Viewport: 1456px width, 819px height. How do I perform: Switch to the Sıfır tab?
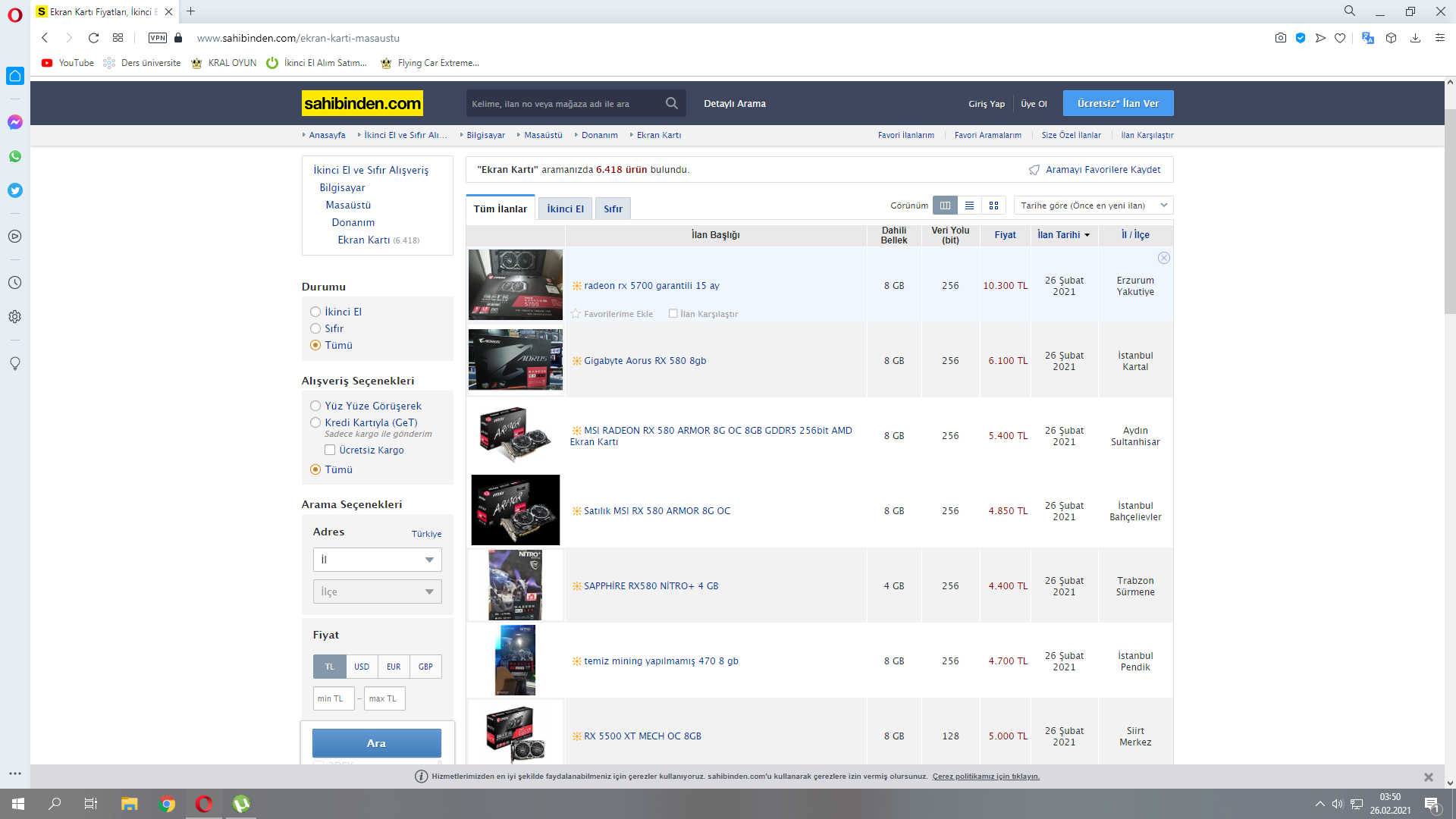[x=613, y=209]
